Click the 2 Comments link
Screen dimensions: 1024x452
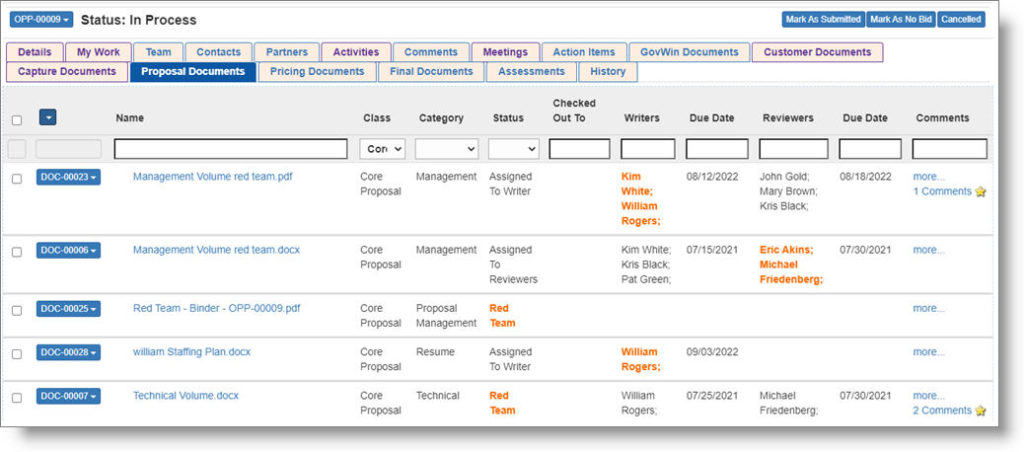(942, 411)
